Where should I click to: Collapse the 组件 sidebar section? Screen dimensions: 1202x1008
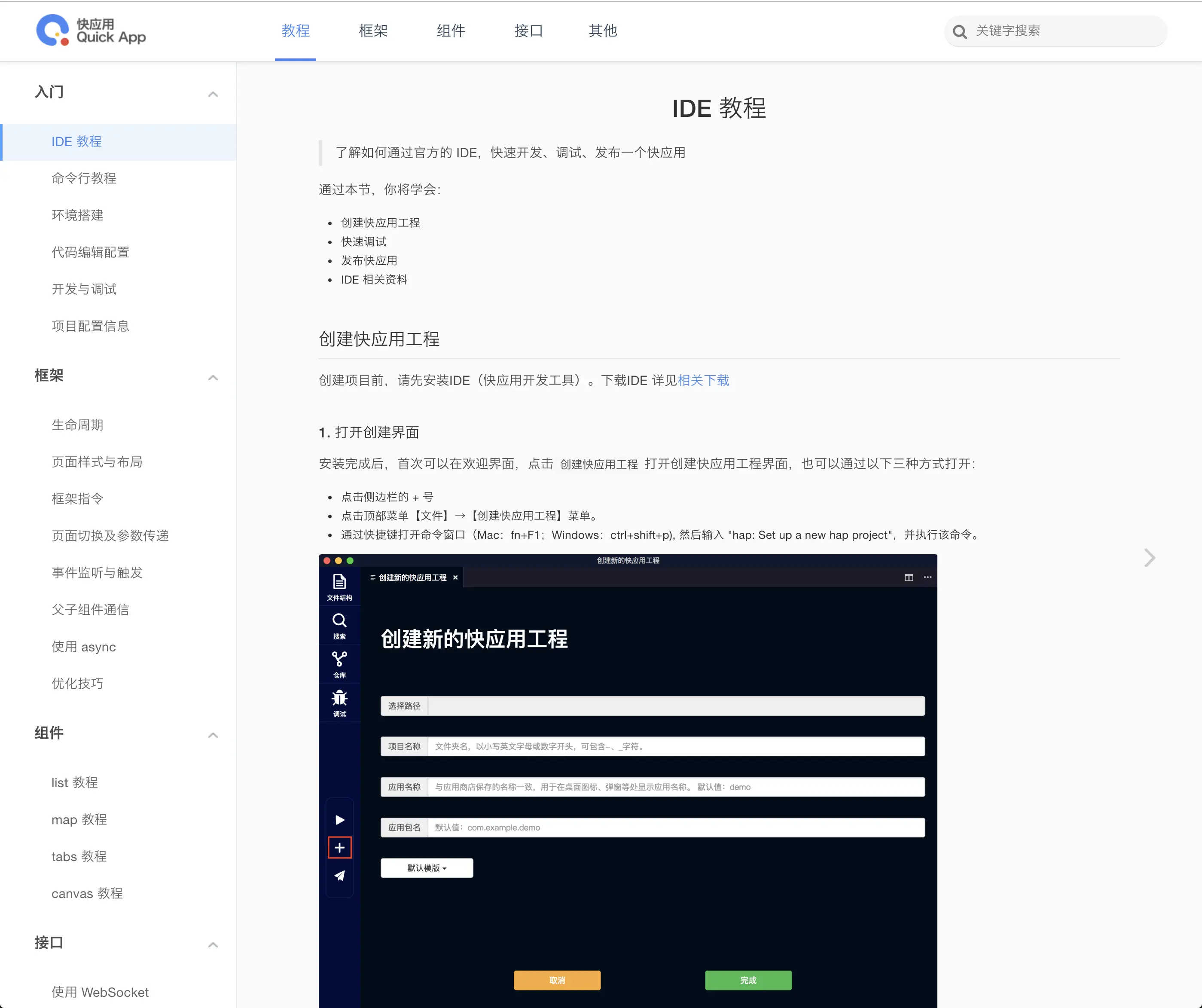coord(213,735)
